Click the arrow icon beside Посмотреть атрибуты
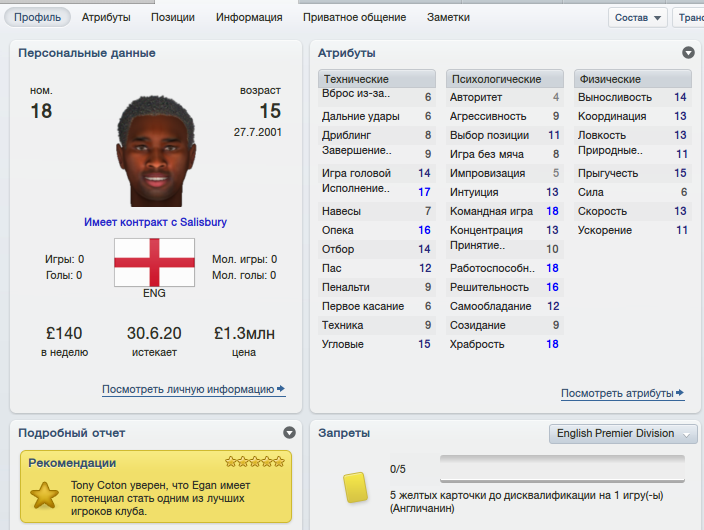The image size is (704, 530). point(680,393)
